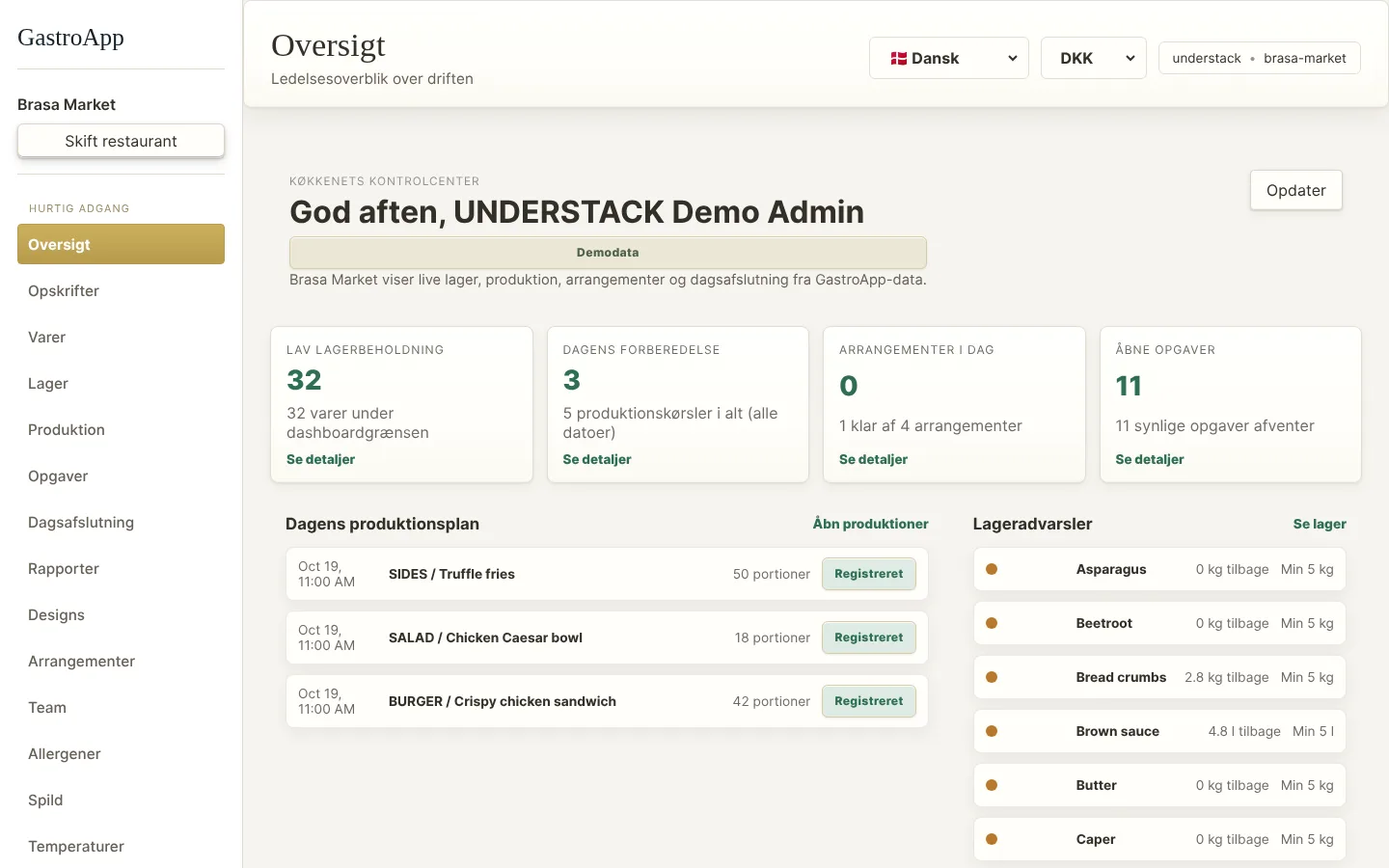Image resolution: width=1389 pixels, height=868 pixels.
Task: Open Lager in the sidebar
Action: click(x=121, y=383)
